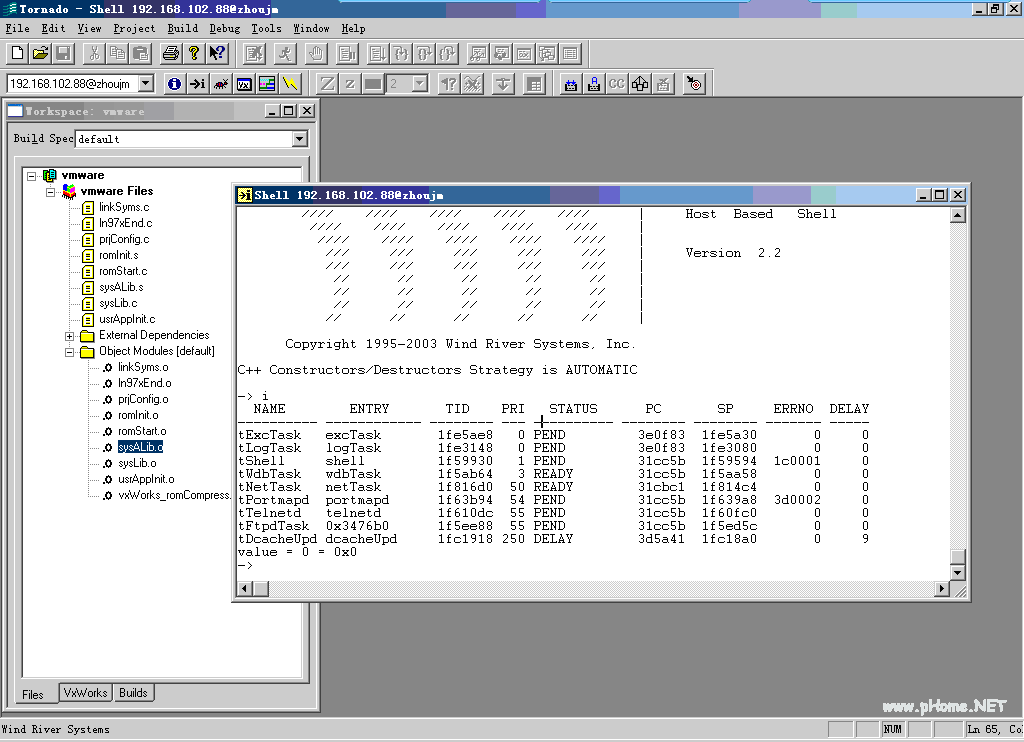The height and width of the screenshot is (742, 1024).
Task: Open the Project menu
Action: coord(135,28)
